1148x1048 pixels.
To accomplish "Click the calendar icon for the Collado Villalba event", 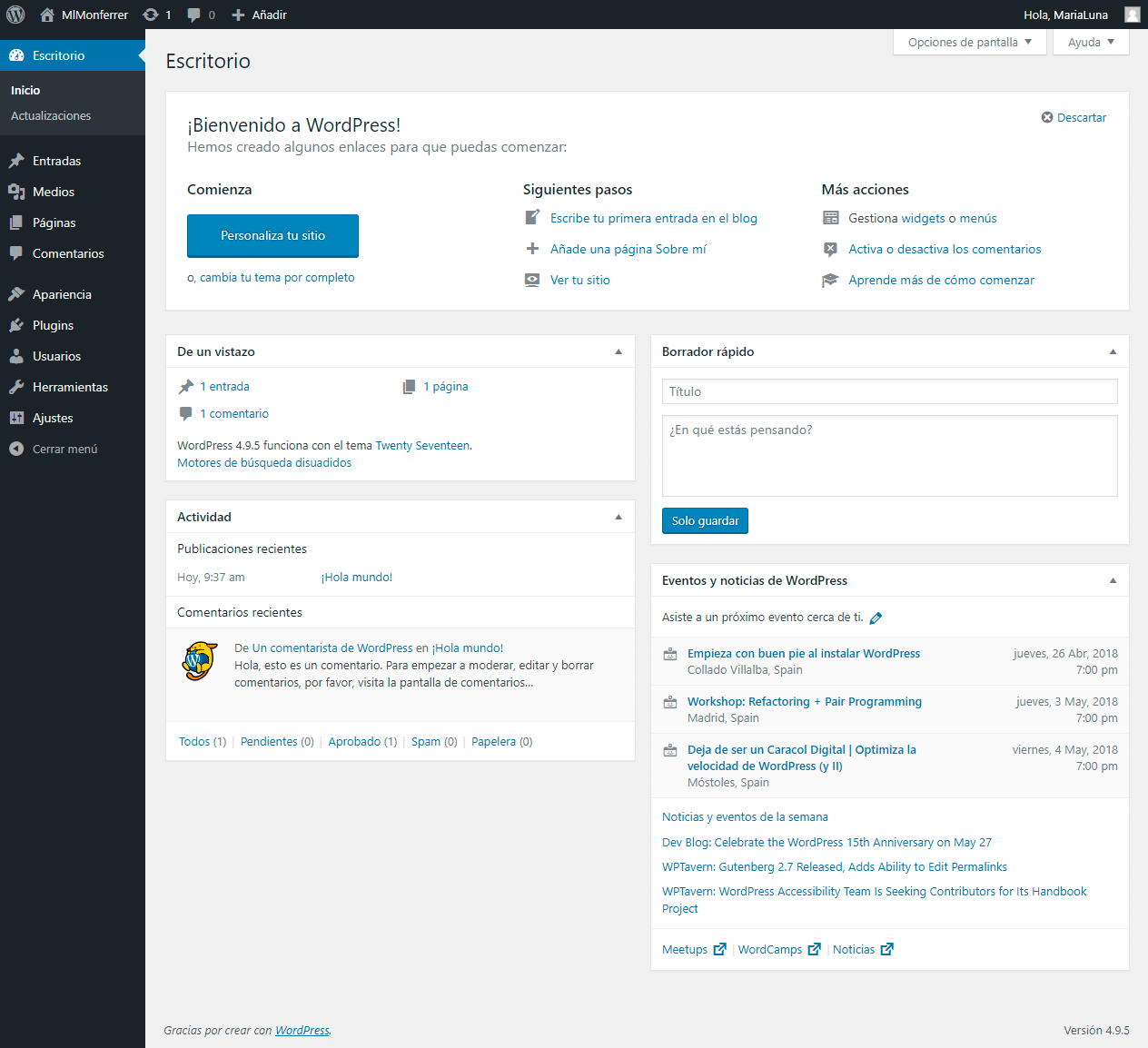I will tap(669, 653).
